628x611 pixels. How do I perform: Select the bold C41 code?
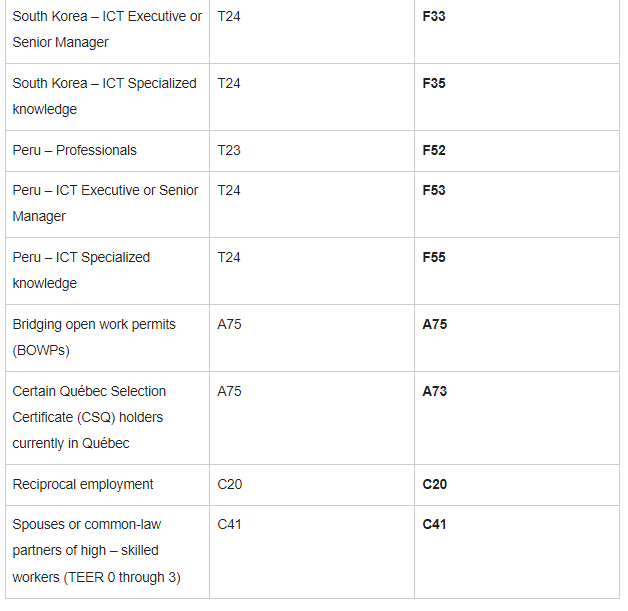[435, 525]
